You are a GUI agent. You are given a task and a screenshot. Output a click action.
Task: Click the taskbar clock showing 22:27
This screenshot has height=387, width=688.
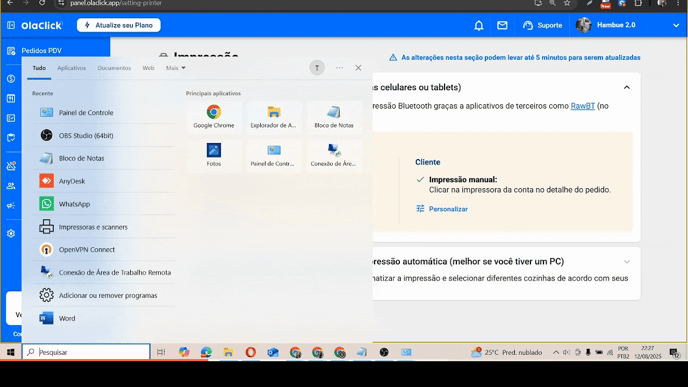[x=648, y=352]
